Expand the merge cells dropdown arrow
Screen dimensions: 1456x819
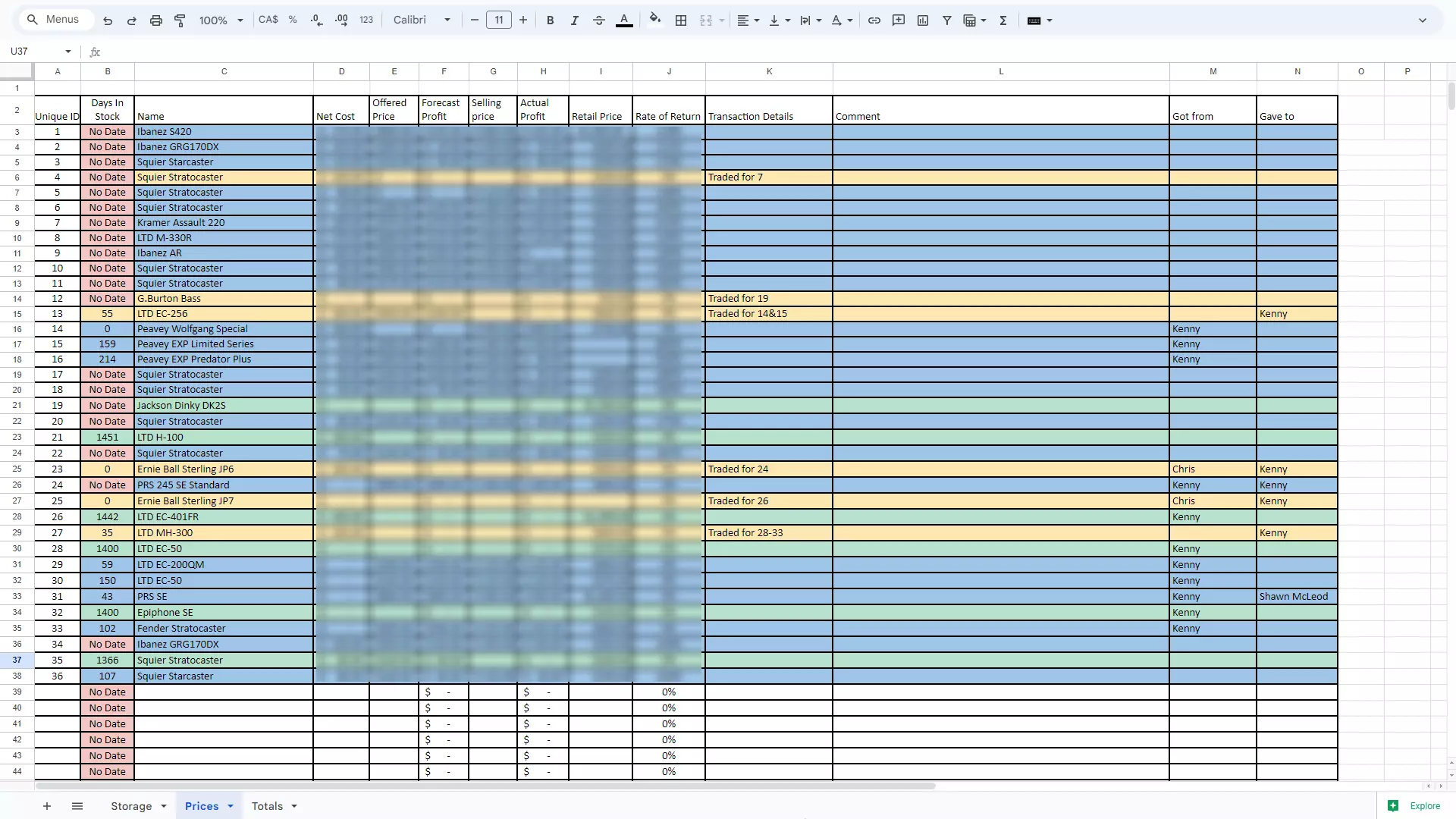(x=722, y=20)
